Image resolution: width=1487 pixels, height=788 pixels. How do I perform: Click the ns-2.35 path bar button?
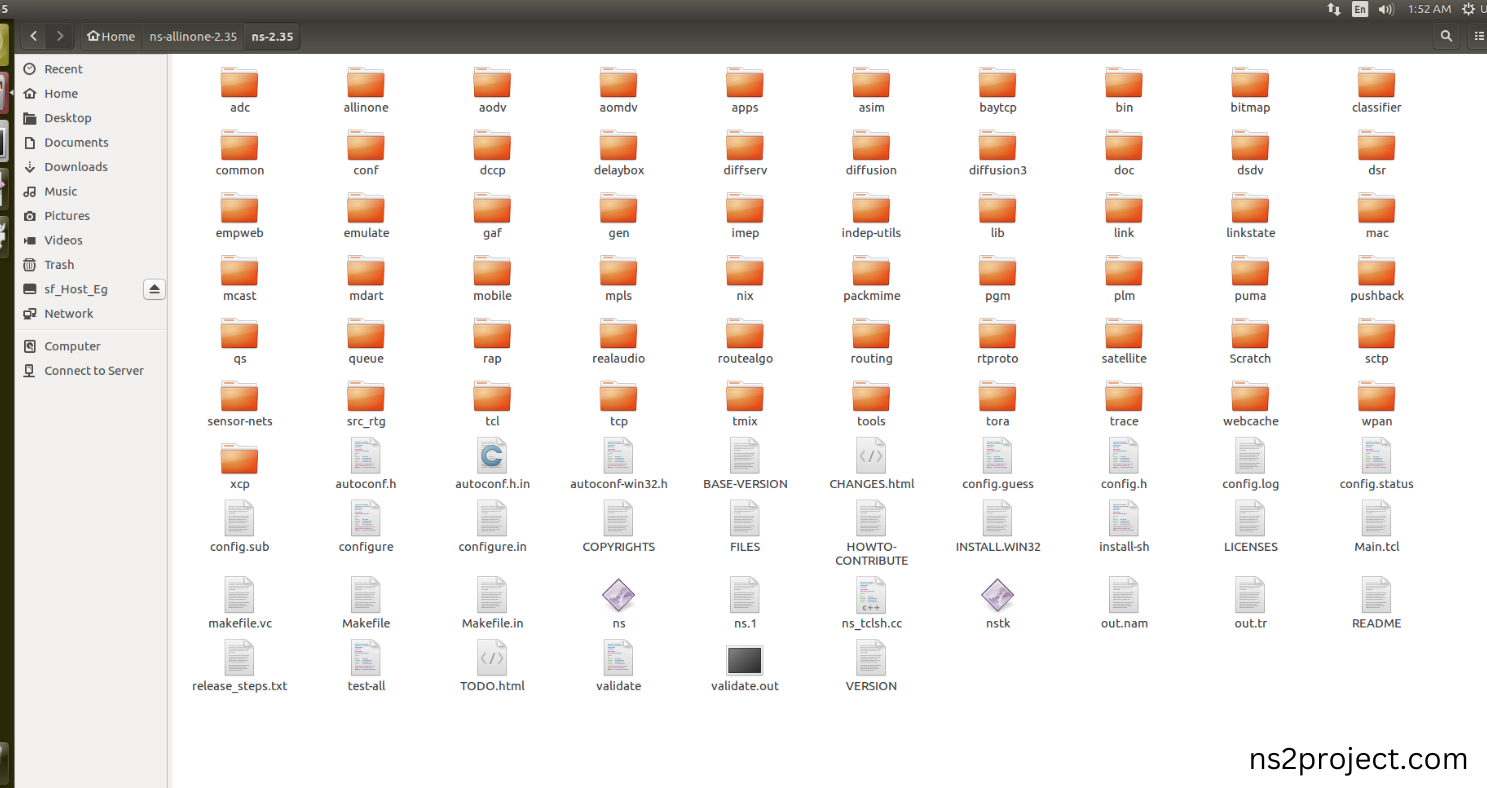pos(272,36)
